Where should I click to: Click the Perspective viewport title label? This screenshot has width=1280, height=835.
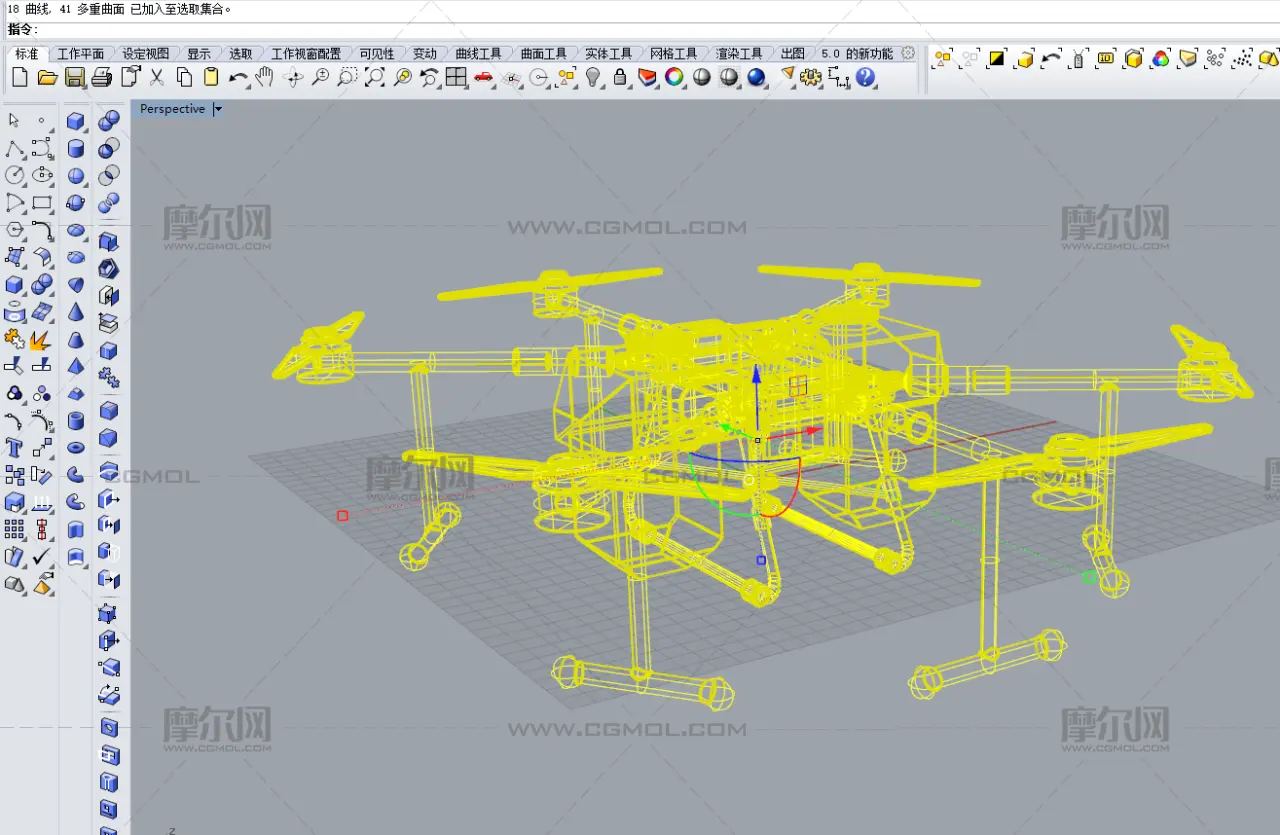click(x=172, y=109)
